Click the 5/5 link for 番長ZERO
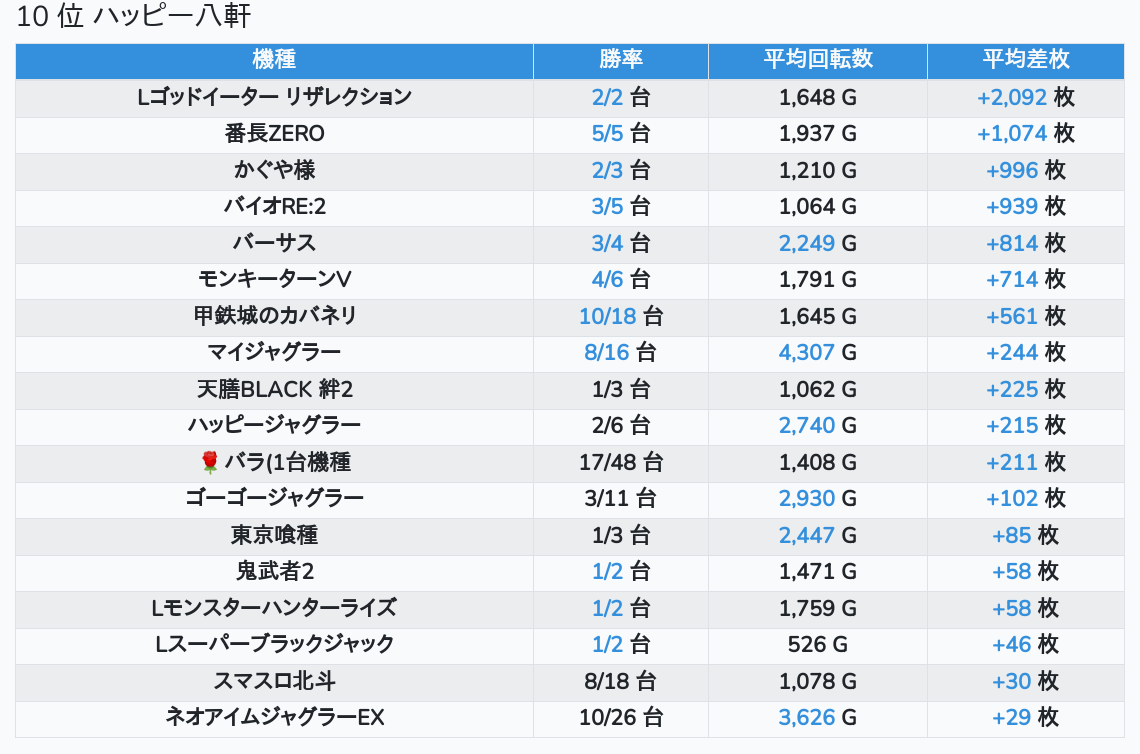The image size is (1140, 754). click(607, 133)
